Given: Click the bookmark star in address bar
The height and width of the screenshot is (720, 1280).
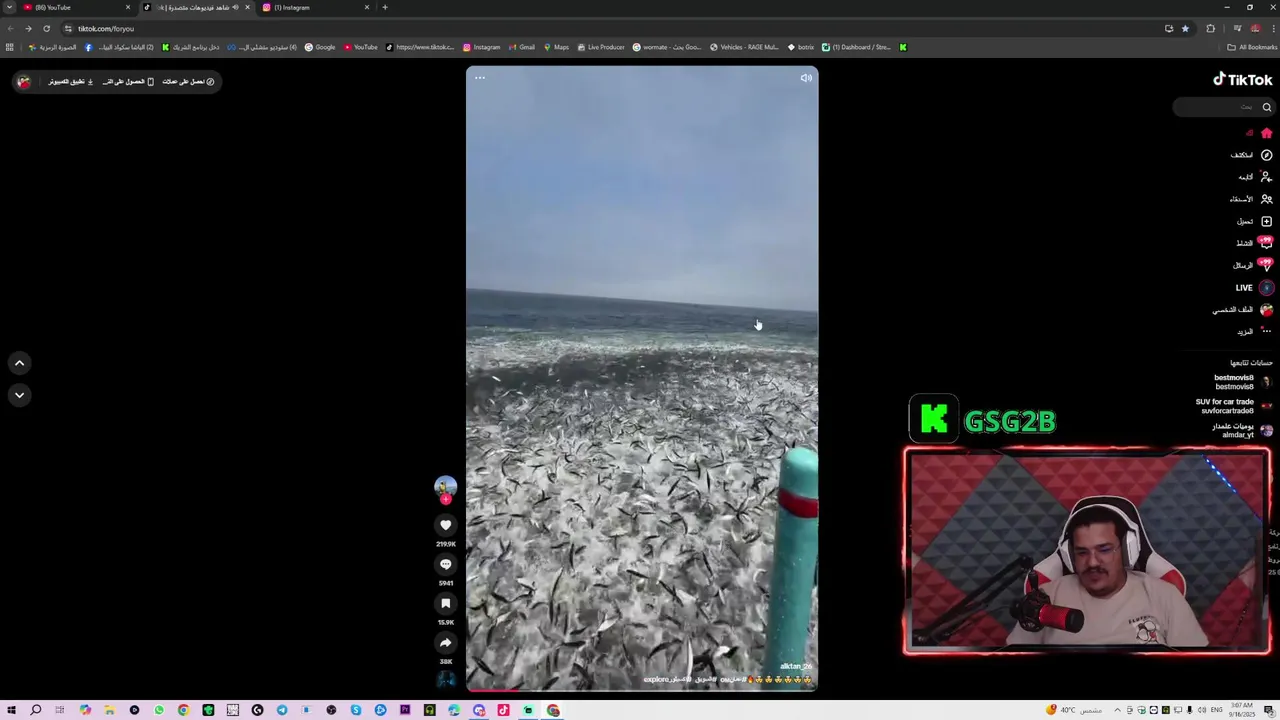Looking at the screenshot, I should (x=1185, y=28).
